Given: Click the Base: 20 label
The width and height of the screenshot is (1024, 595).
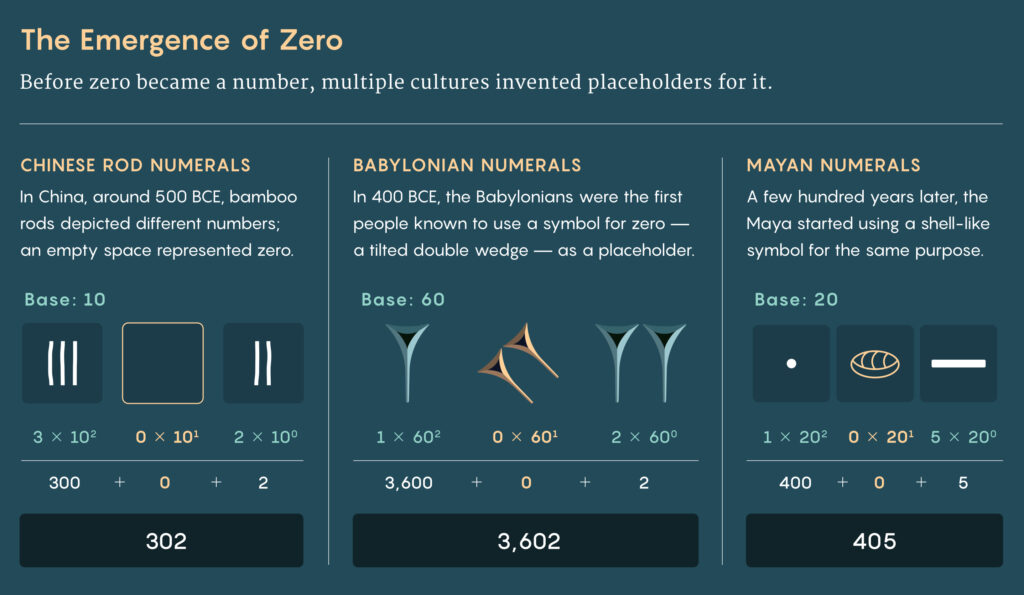Looking at the screenshot, I should (x=796, y=299).
